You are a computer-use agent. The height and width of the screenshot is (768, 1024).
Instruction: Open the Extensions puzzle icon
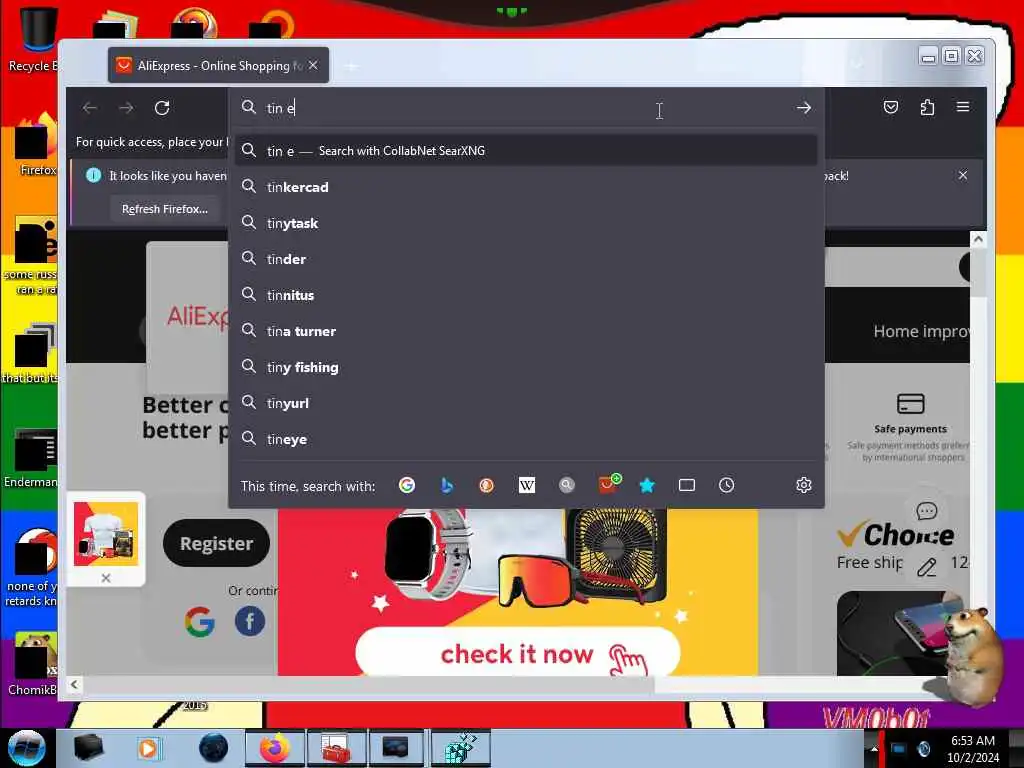[x=927, y=107]
